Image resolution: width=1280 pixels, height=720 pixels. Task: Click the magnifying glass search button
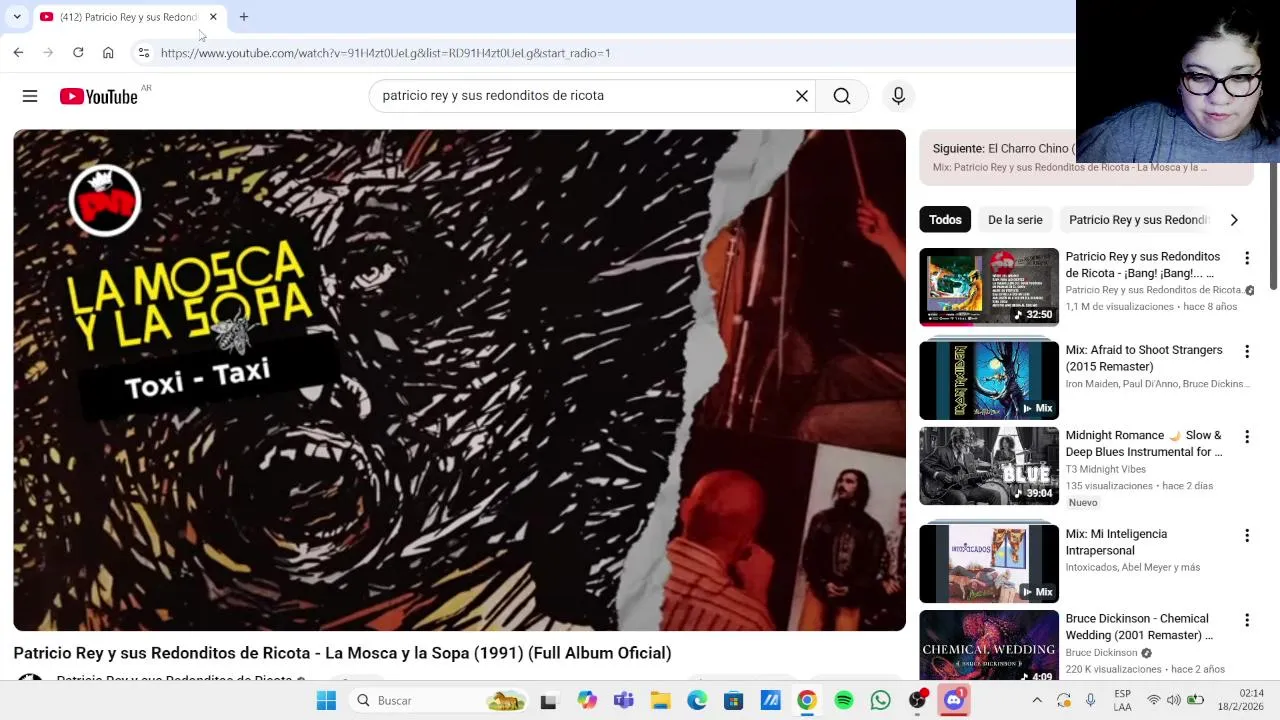(x=842, y=96)
